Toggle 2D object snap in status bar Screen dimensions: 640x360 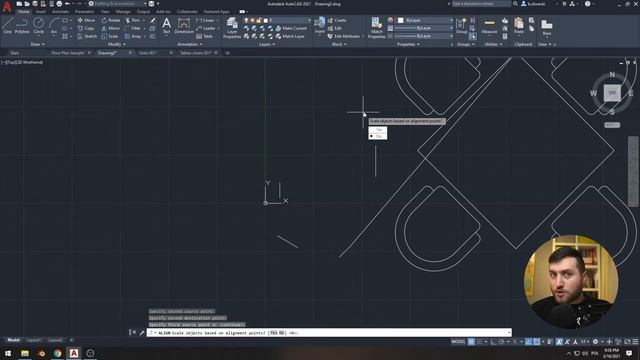[537, 342]
